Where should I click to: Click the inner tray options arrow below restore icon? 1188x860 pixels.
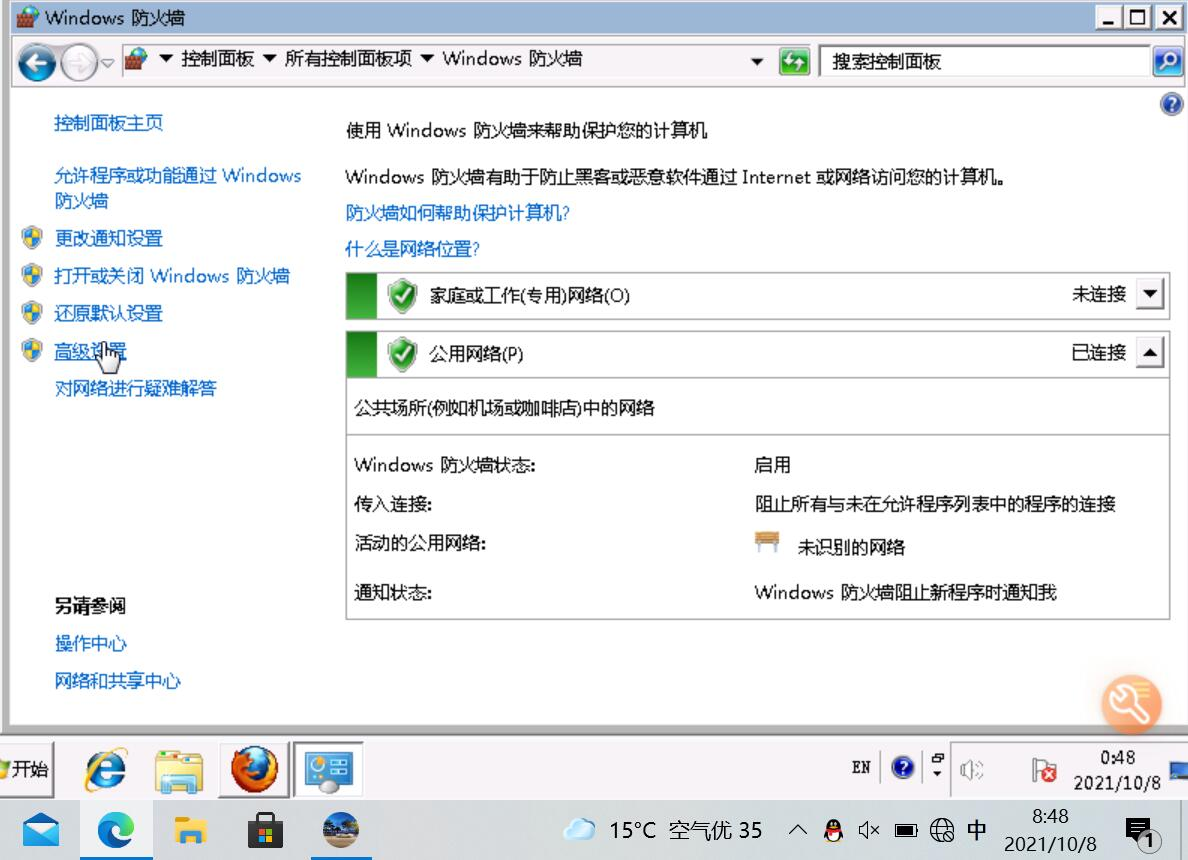(937, 774)
